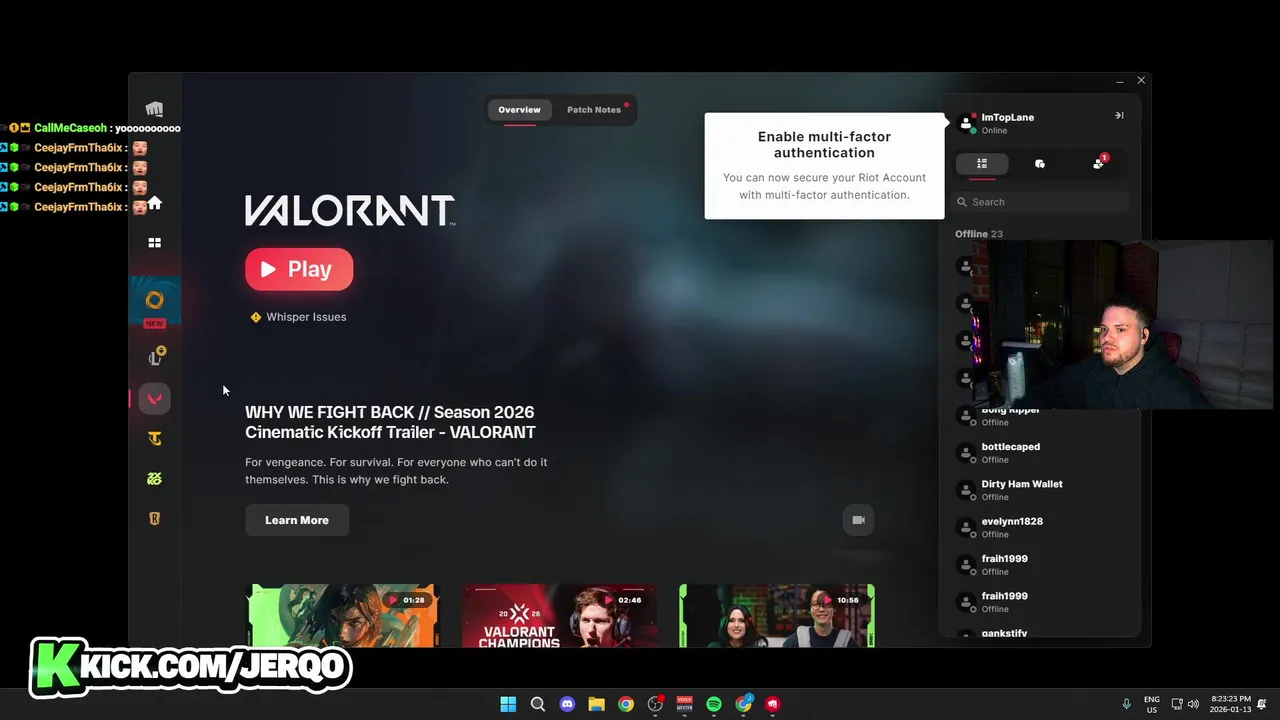Open the Riot Client taskbar icon
Screen dimensions: 1280x720
pyautogui.click(x=773, y=704)
